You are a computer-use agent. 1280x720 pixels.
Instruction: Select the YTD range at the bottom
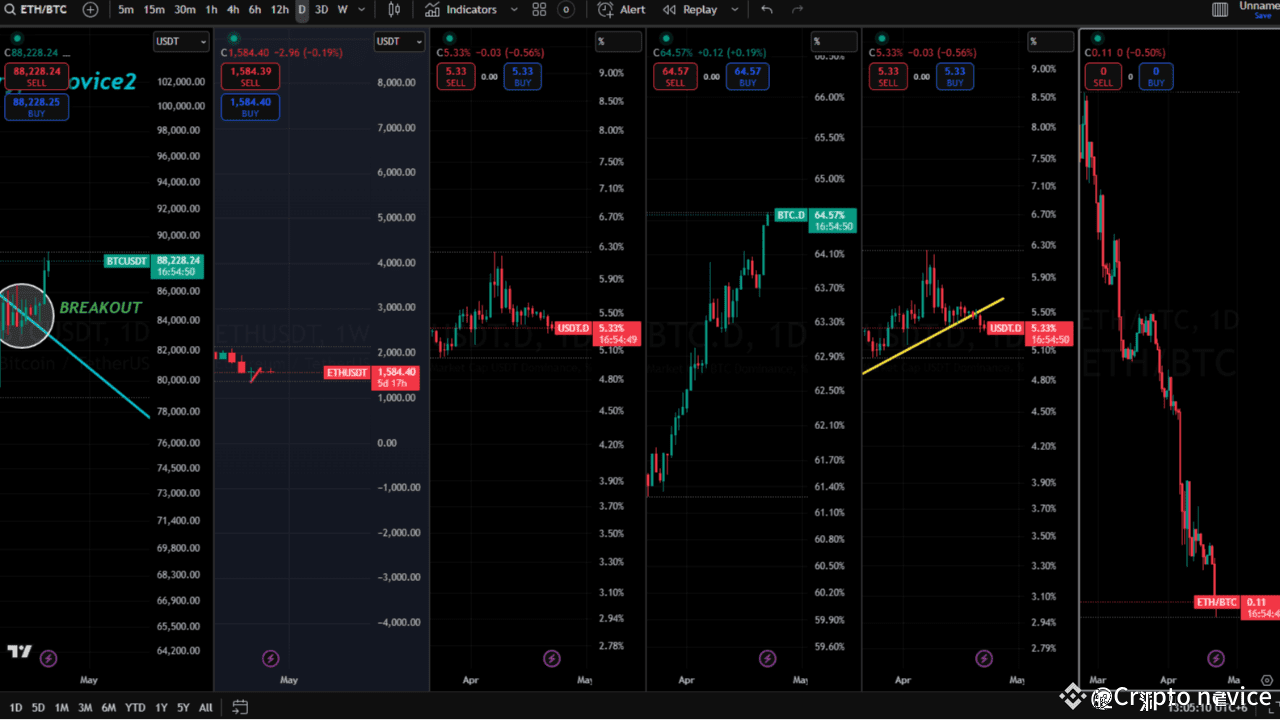[x=135, y=707]
